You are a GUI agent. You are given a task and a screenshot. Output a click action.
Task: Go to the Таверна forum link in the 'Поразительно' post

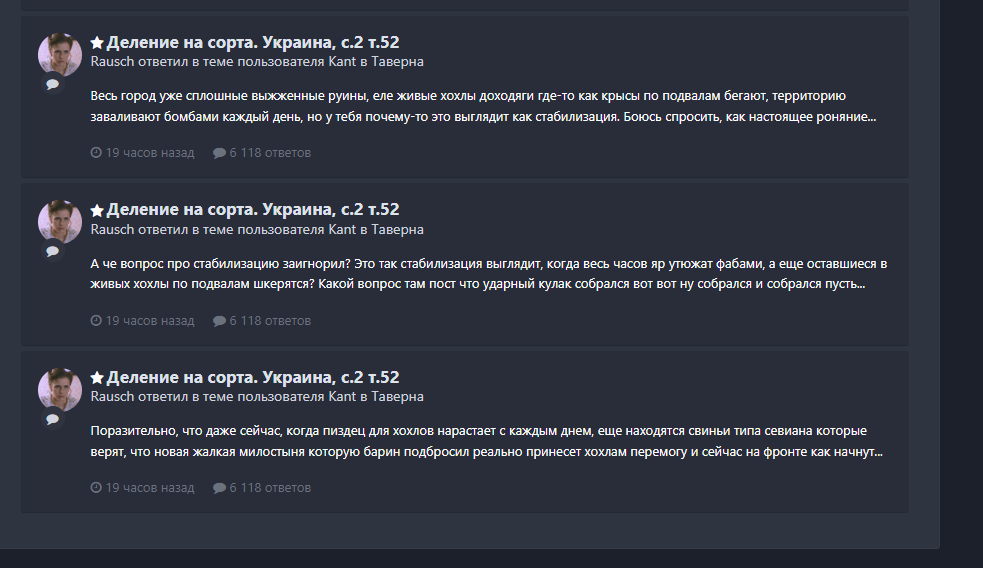(398, 397)
